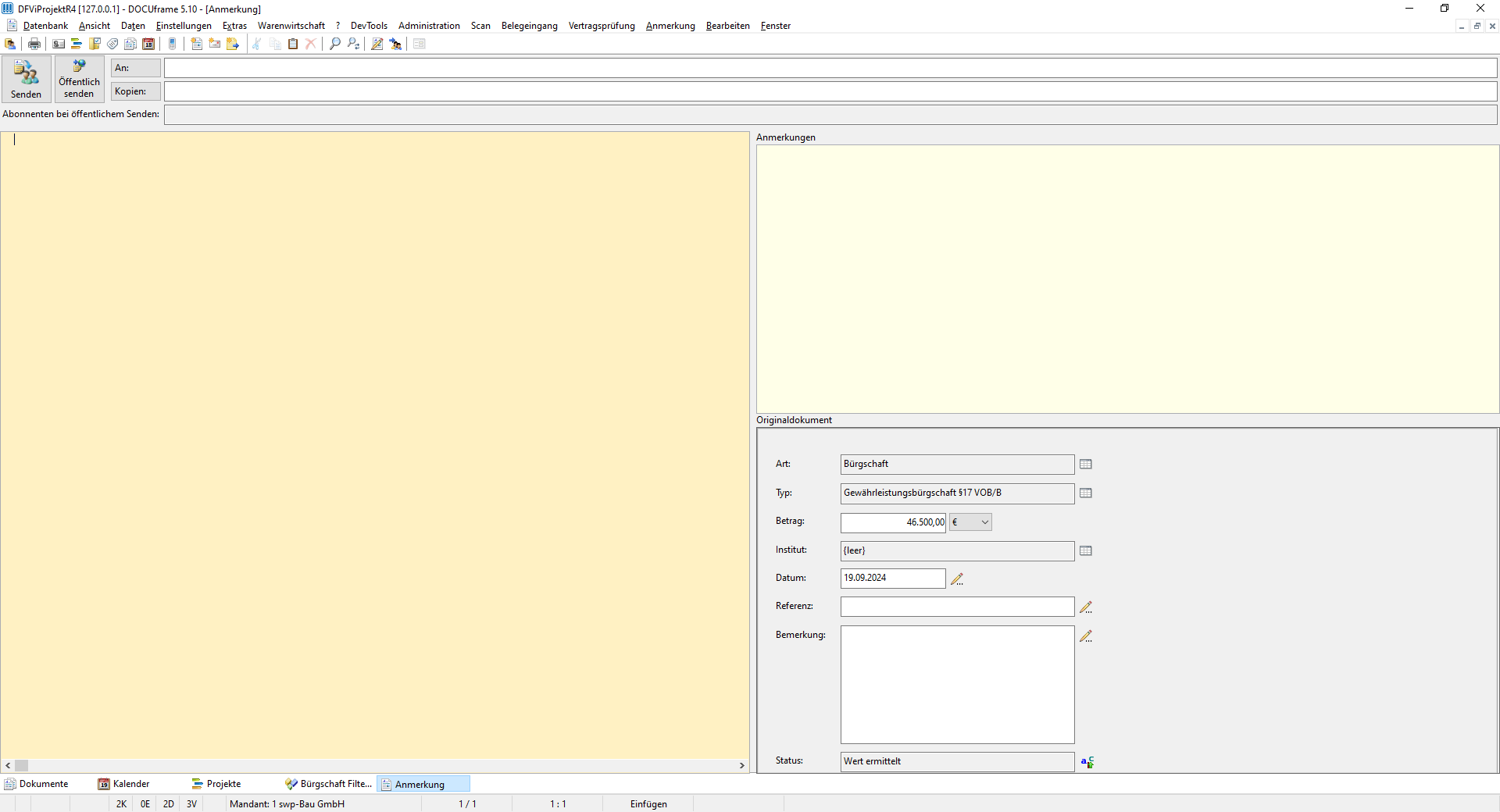The width and height of the screenshot is (1500, 812).
Task: Click the copy pages toolbar icon
Action: (275, 44)
